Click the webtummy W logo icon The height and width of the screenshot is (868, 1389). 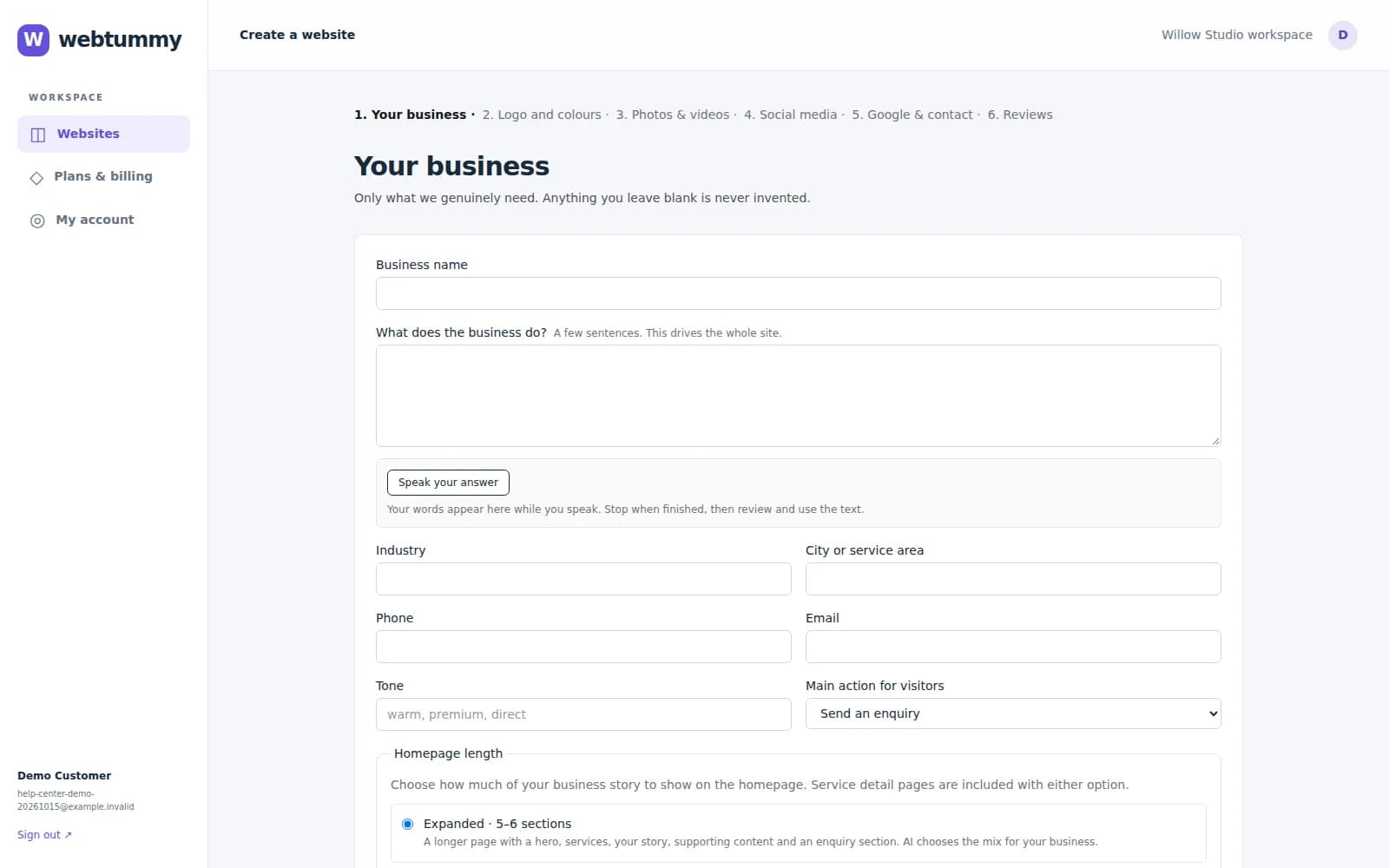(33, 39)
